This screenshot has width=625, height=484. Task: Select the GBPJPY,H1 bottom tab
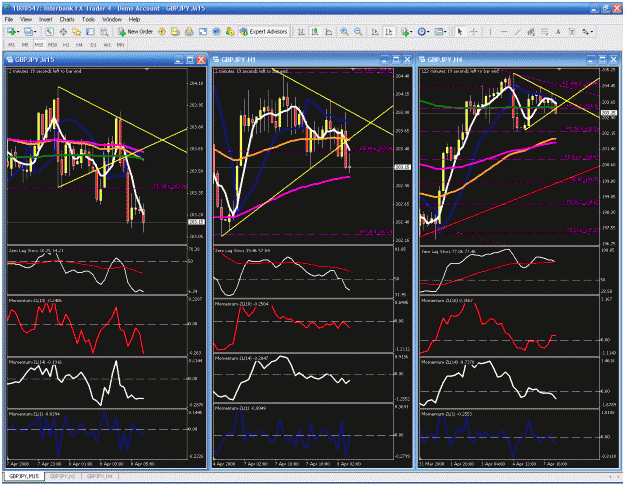[x=63, y=476]
